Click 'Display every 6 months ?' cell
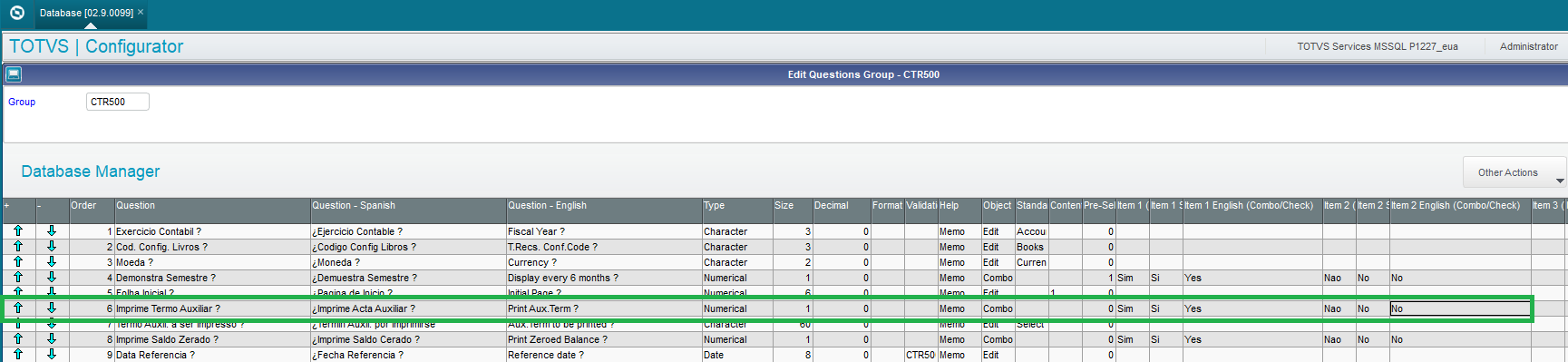Viewport: 1568px width, 362px height. [604, 278]
